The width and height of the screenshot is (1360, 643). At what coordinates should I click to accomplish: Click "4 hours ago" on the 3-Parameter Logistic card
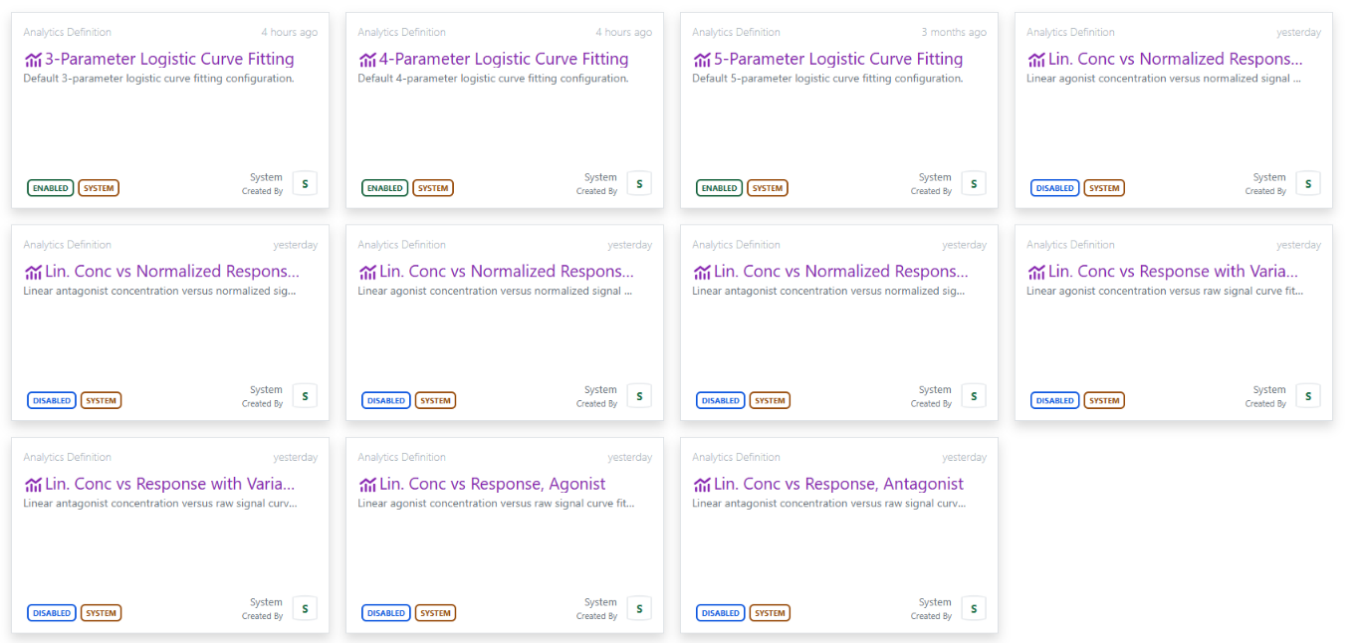pos(289,33)
